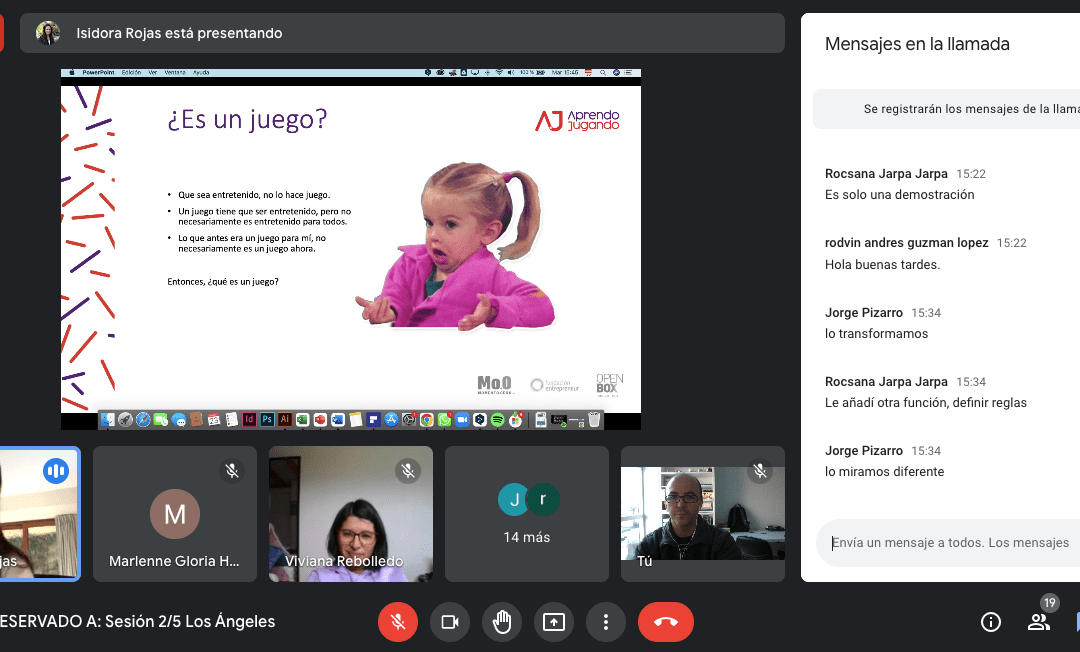Leave the call with the red hang-up button

point(665,622)
